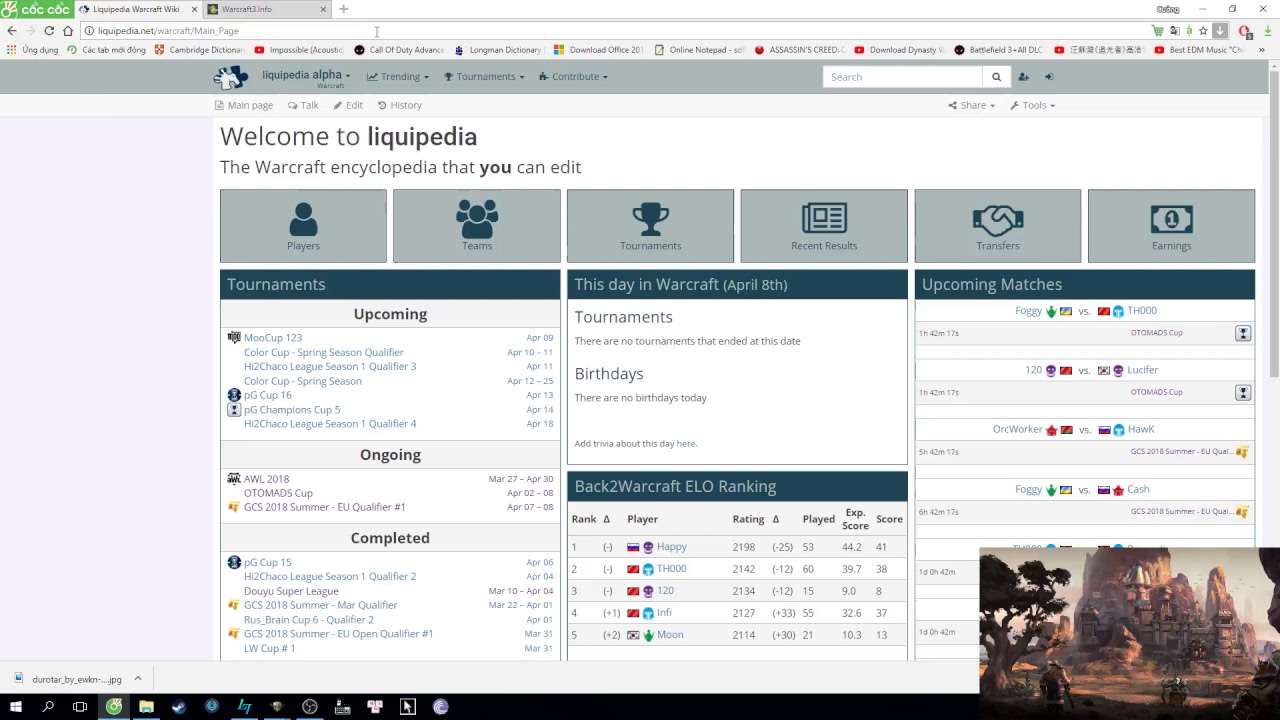The height and width of the screenshot is (720, 1280).
Task: Bookmark page with the star icon
Action: [1203, 31]
